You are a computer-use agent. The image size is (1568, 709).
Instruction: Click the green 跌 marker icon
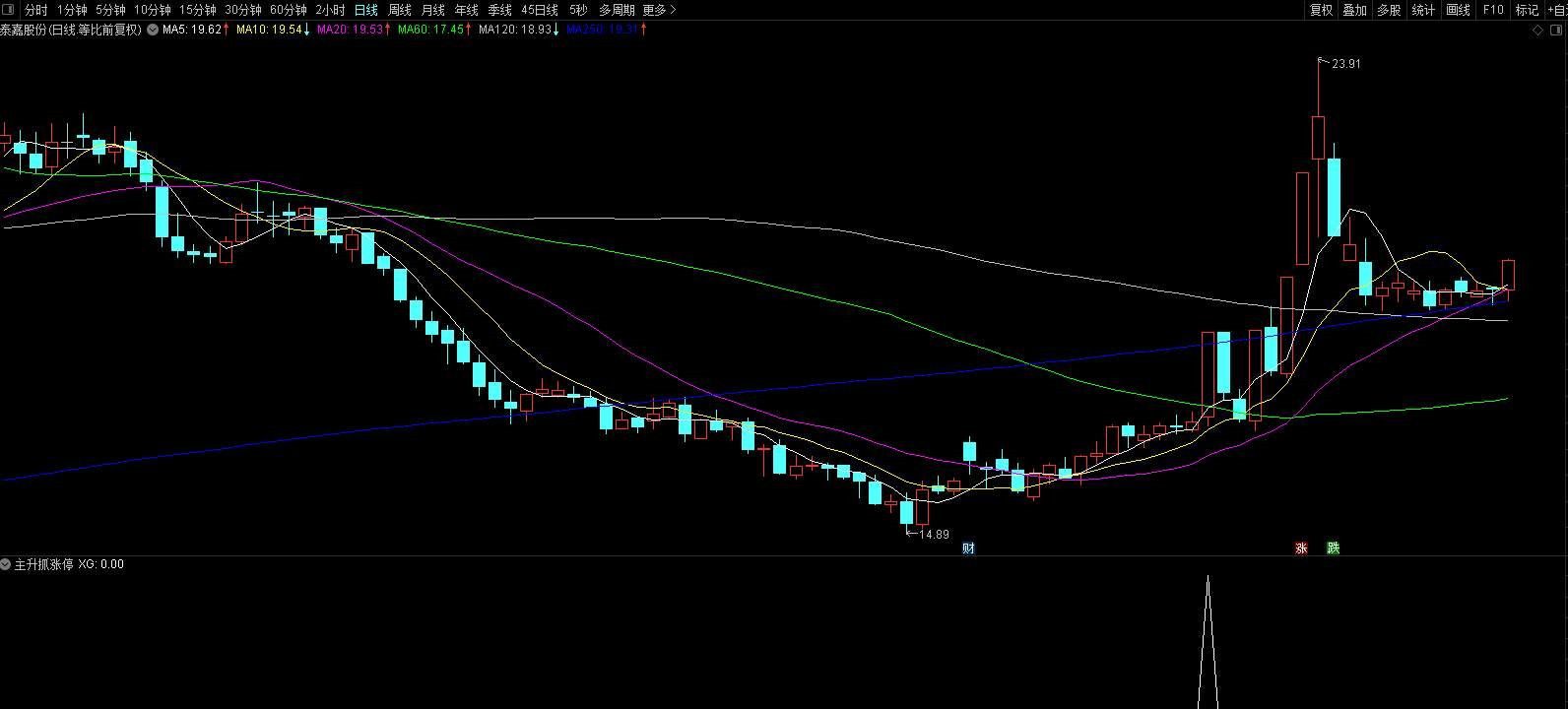(1333, 548)
